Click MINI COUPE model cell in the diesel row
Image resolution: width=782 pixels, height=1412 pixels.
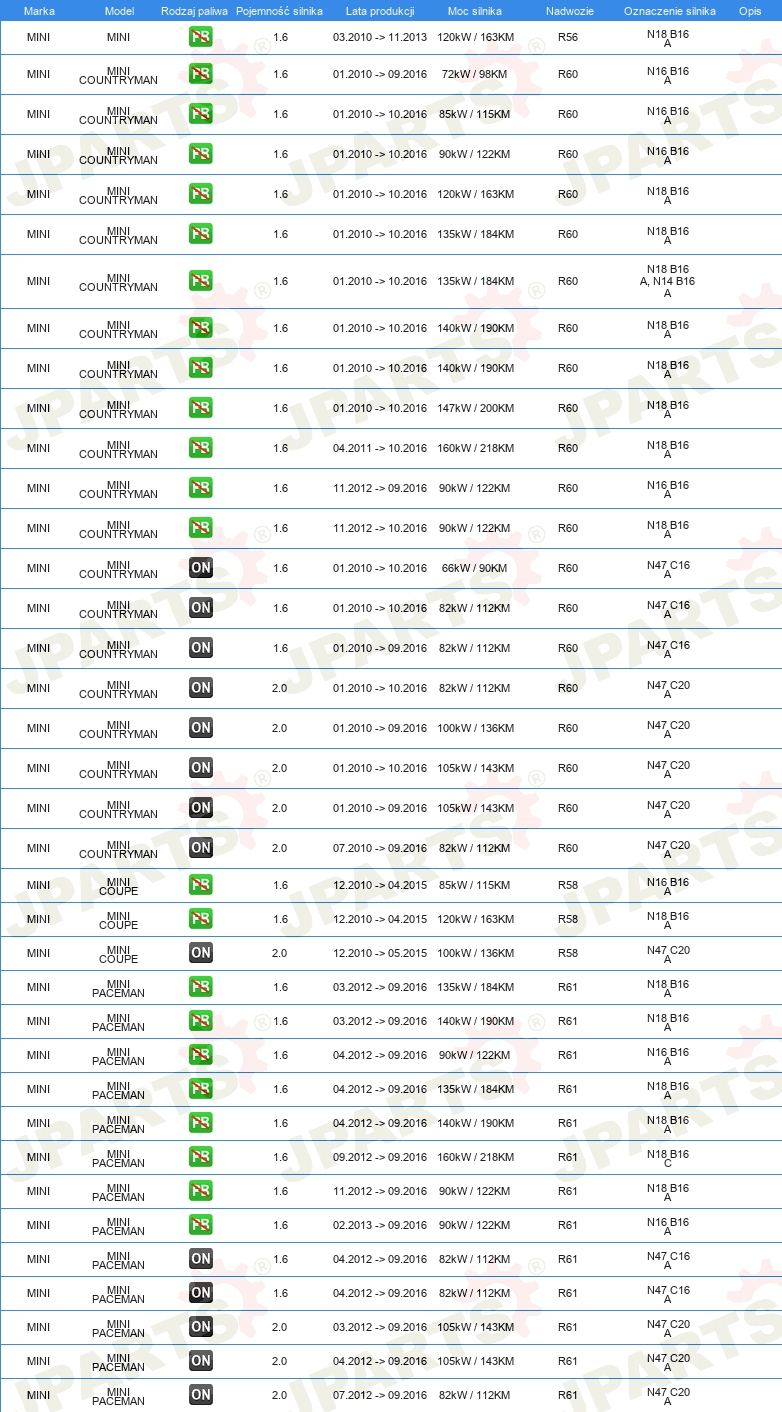[119, 954]
